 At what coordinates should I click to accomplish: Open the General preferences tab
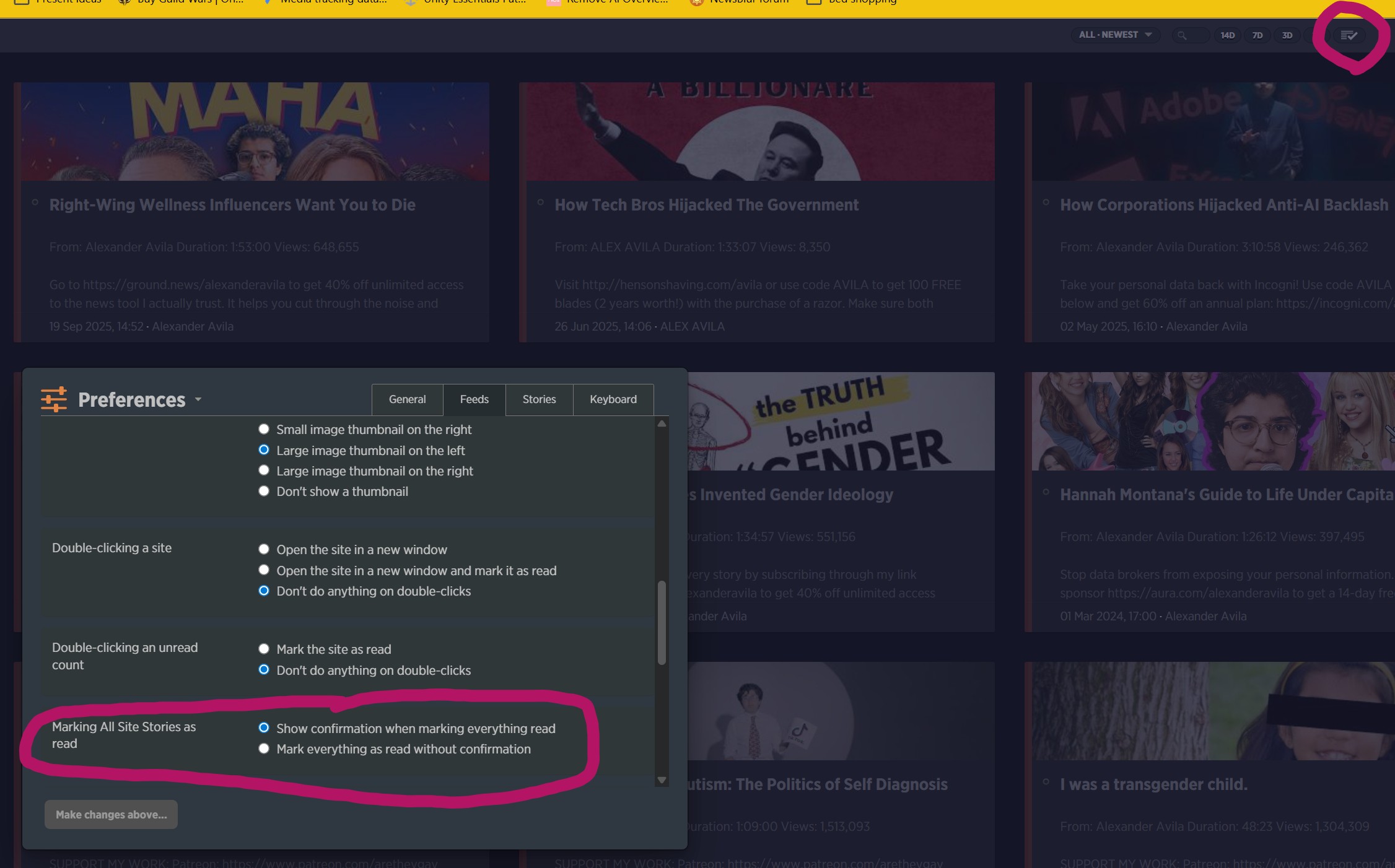tap(407, 399)
